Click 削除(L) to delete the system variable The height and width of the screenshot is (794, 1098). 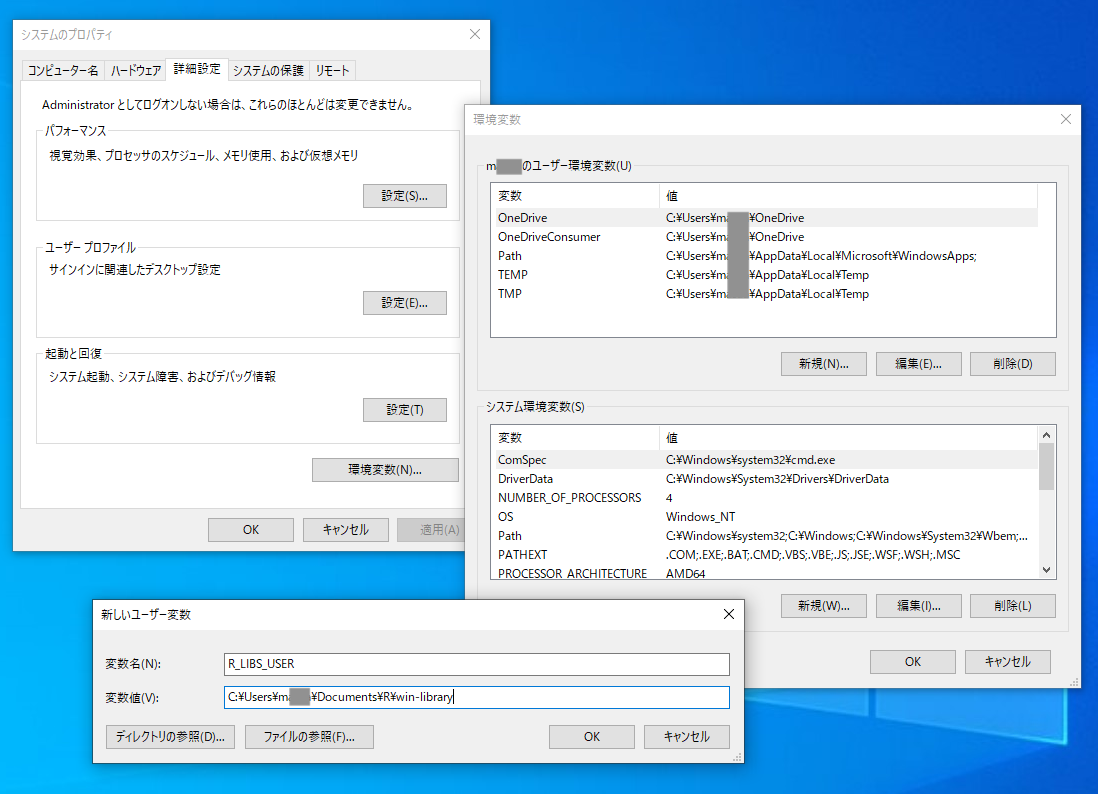click(x=1012, y=605)
